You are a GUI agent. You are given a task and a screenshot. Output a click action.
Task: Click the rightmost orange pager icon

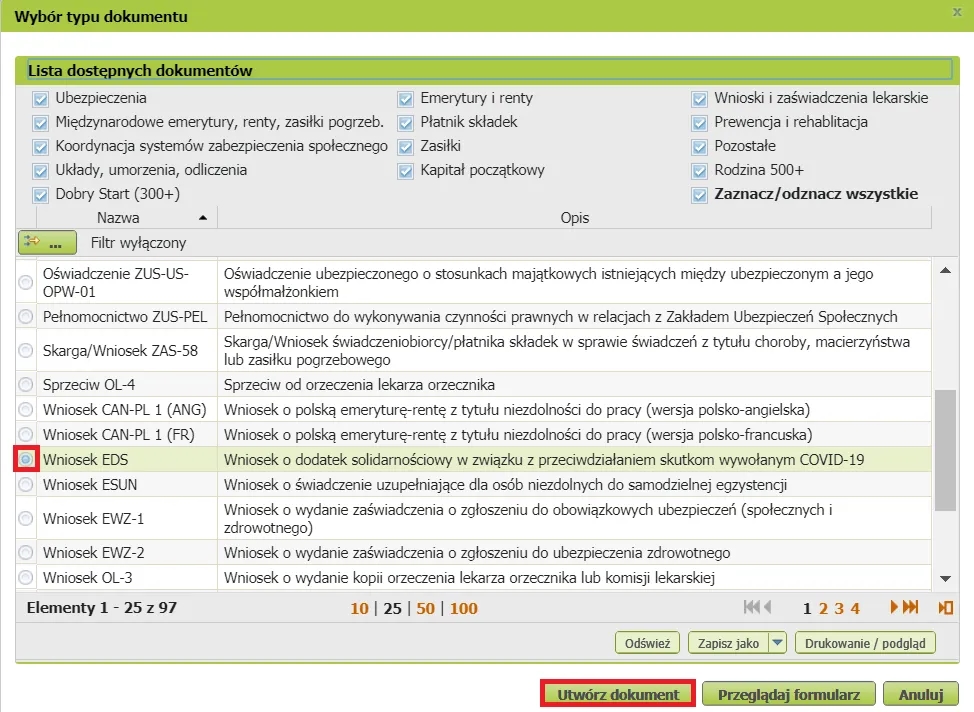945,607
